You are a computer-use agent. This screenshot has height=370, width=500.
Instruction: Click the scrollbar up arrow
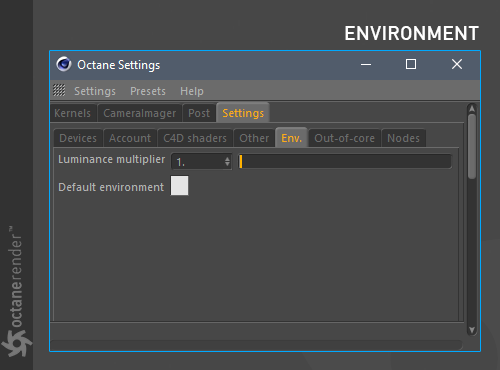[472, 109]
